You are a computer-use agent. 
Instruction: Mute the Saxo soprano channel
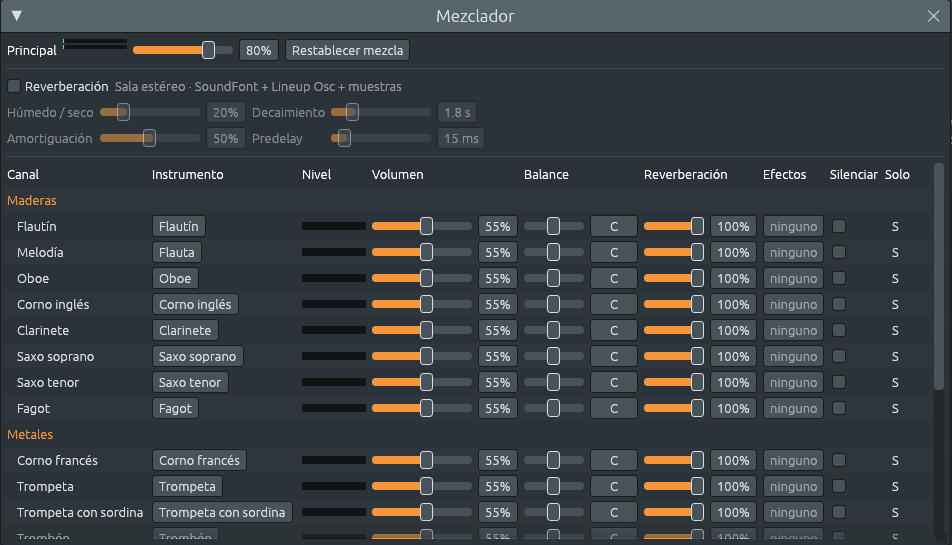coord(838,357)
